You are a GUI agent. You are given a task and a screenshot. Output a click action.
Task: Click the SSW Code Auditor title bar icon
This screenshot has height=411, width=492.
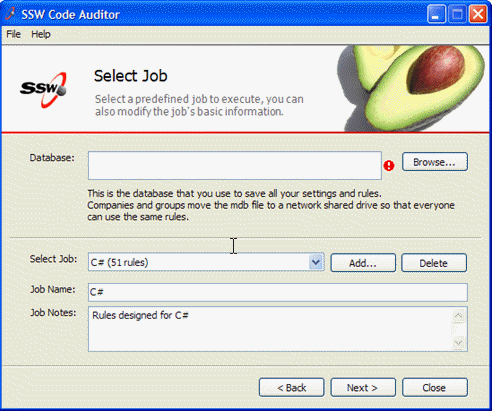click(x=11, y=14)
